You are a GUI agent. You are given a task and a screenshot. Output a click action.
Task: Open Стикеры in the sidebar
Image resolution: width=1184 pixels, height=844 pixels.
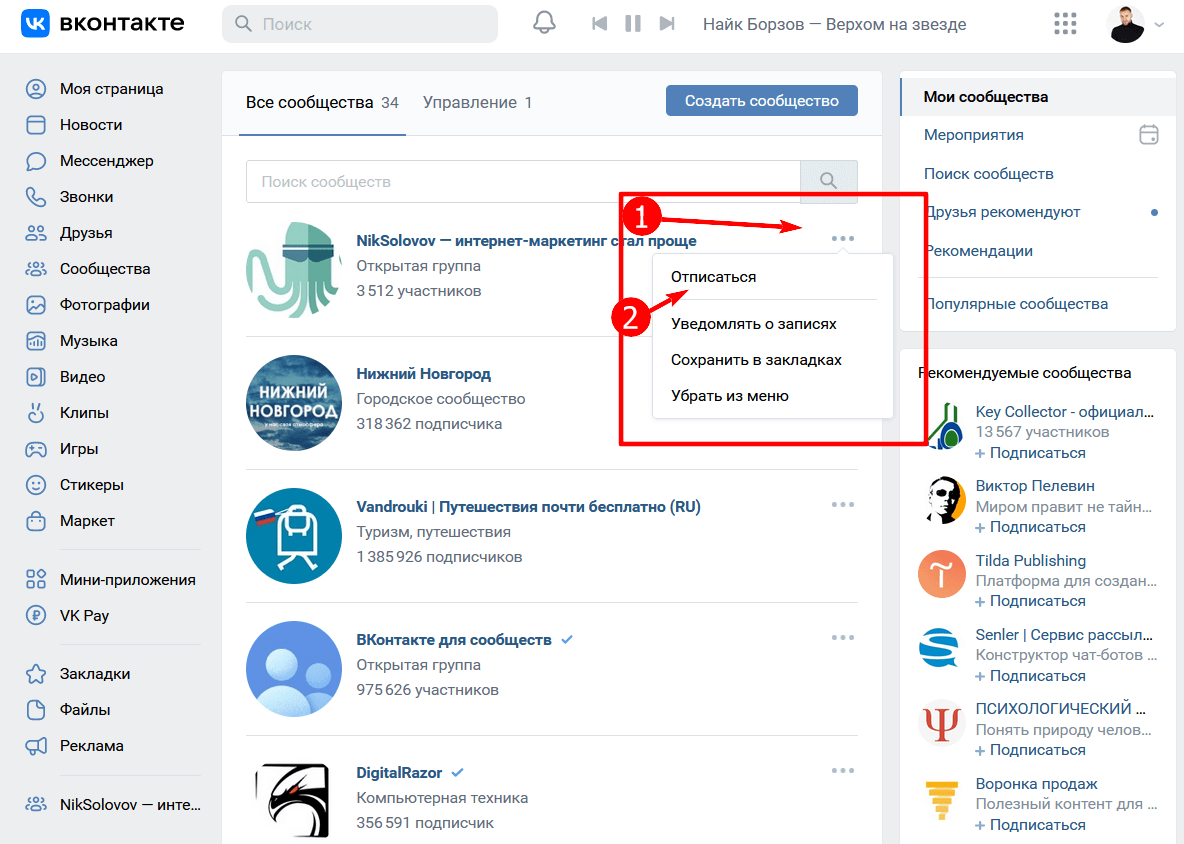pos(91,485)
